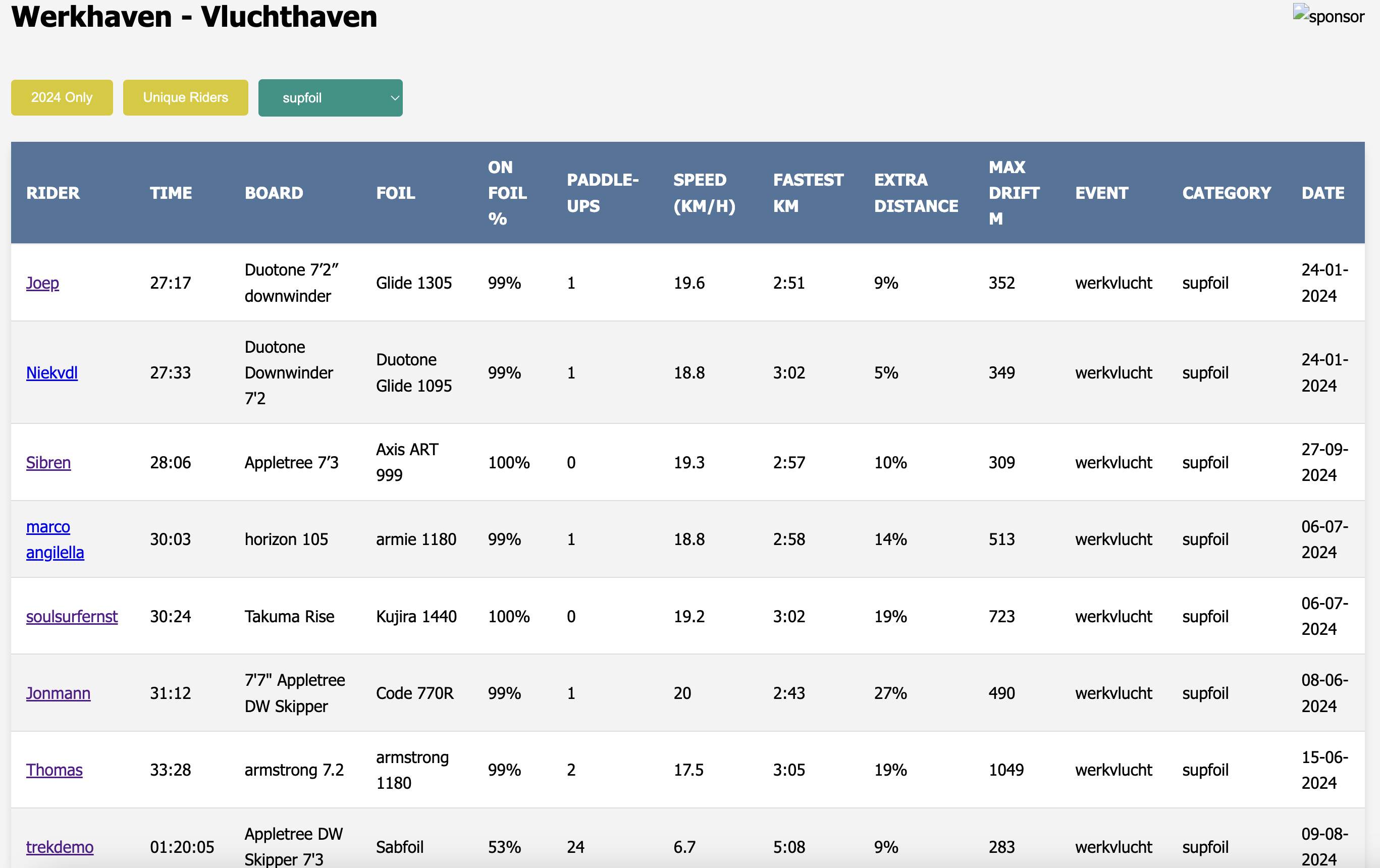Open Jonmann rider link
The image size is (1380, 868).
[58, 693]
